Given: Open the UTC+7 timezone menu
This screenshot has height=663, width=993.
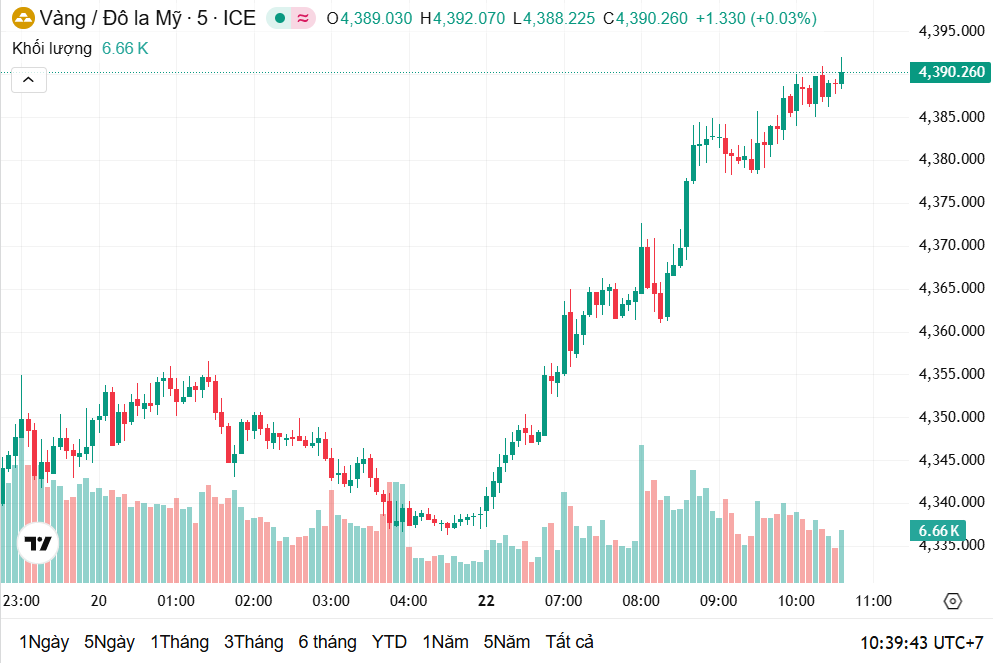Looking at the screenshot, I should coord(922,641).
